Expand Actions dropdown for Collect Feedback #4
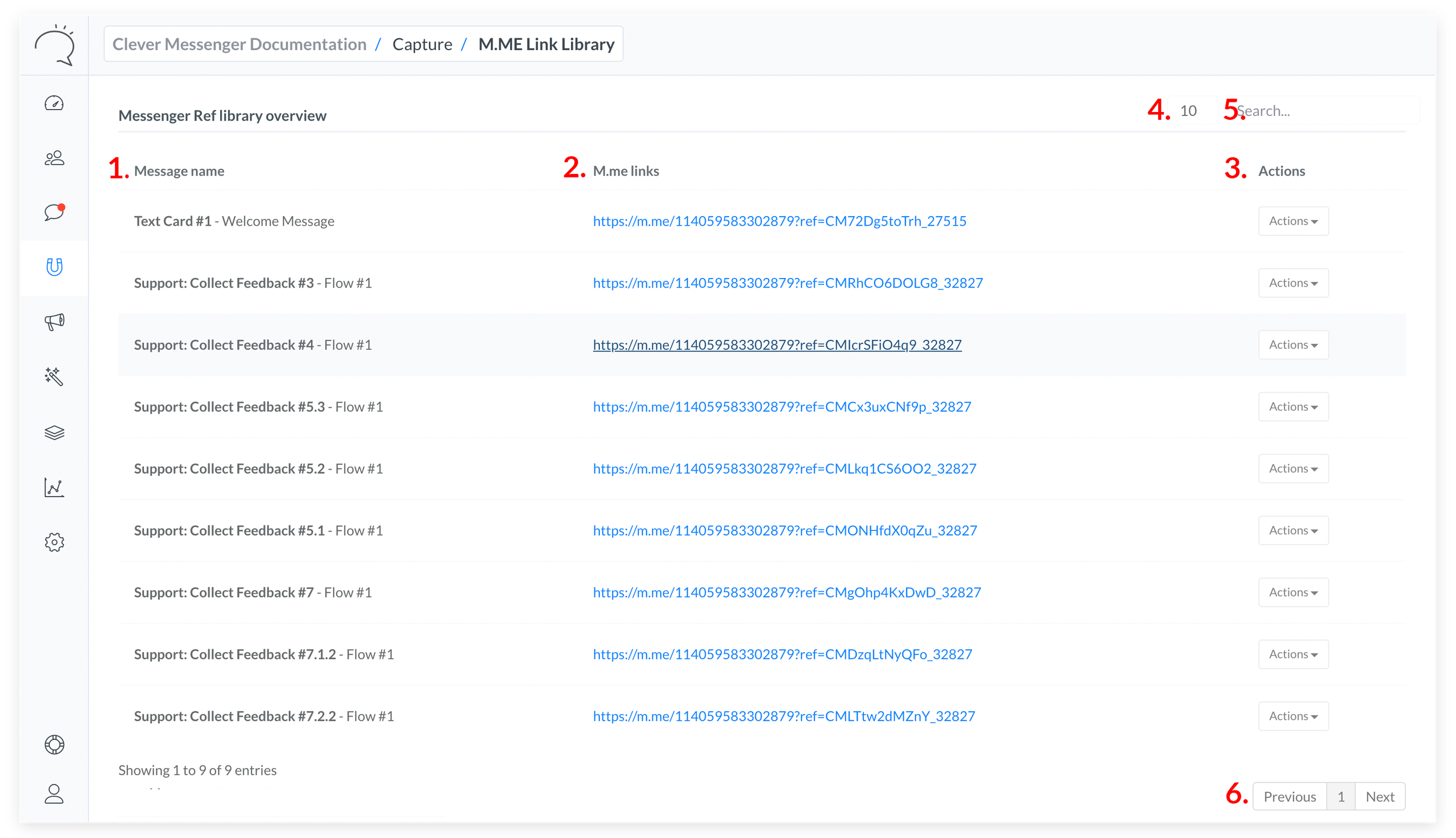 click(x=1293, y=345)
